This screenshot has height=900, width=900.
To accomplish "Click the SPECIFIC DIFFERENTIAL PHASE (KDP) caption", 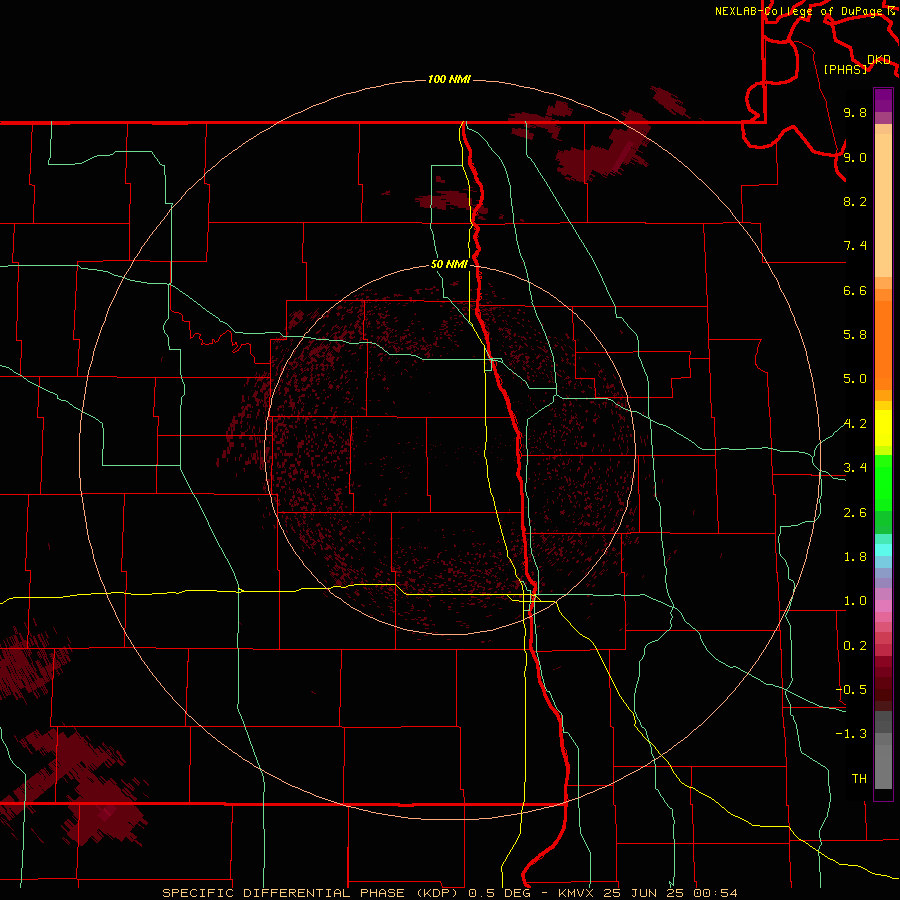I will [312, 893].
